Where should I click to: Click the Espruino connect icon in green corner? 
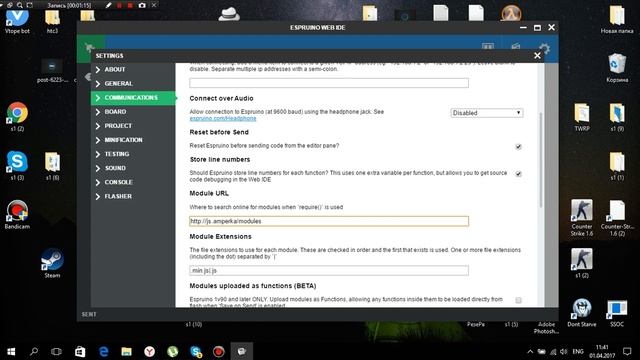90,48
